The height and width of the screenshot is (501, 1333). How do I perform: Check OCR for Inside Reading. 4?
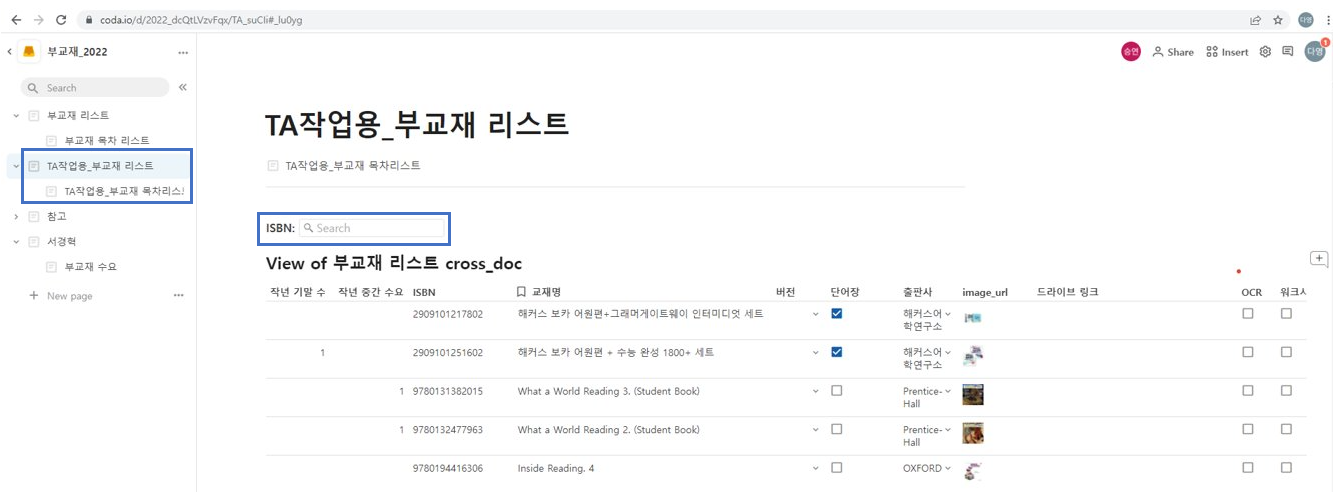click(x=1247, y=467)
